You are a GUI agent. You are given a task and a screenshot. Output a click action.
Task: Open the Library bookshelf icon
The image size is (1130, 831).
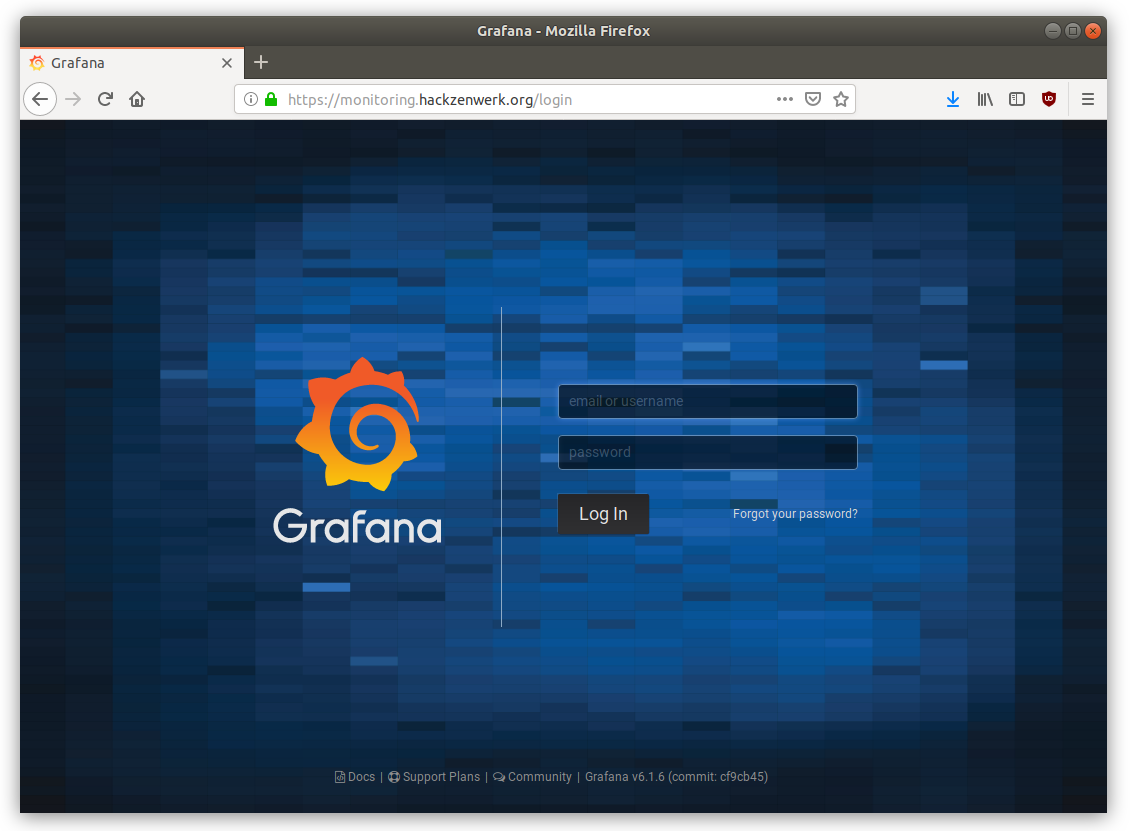985,99
